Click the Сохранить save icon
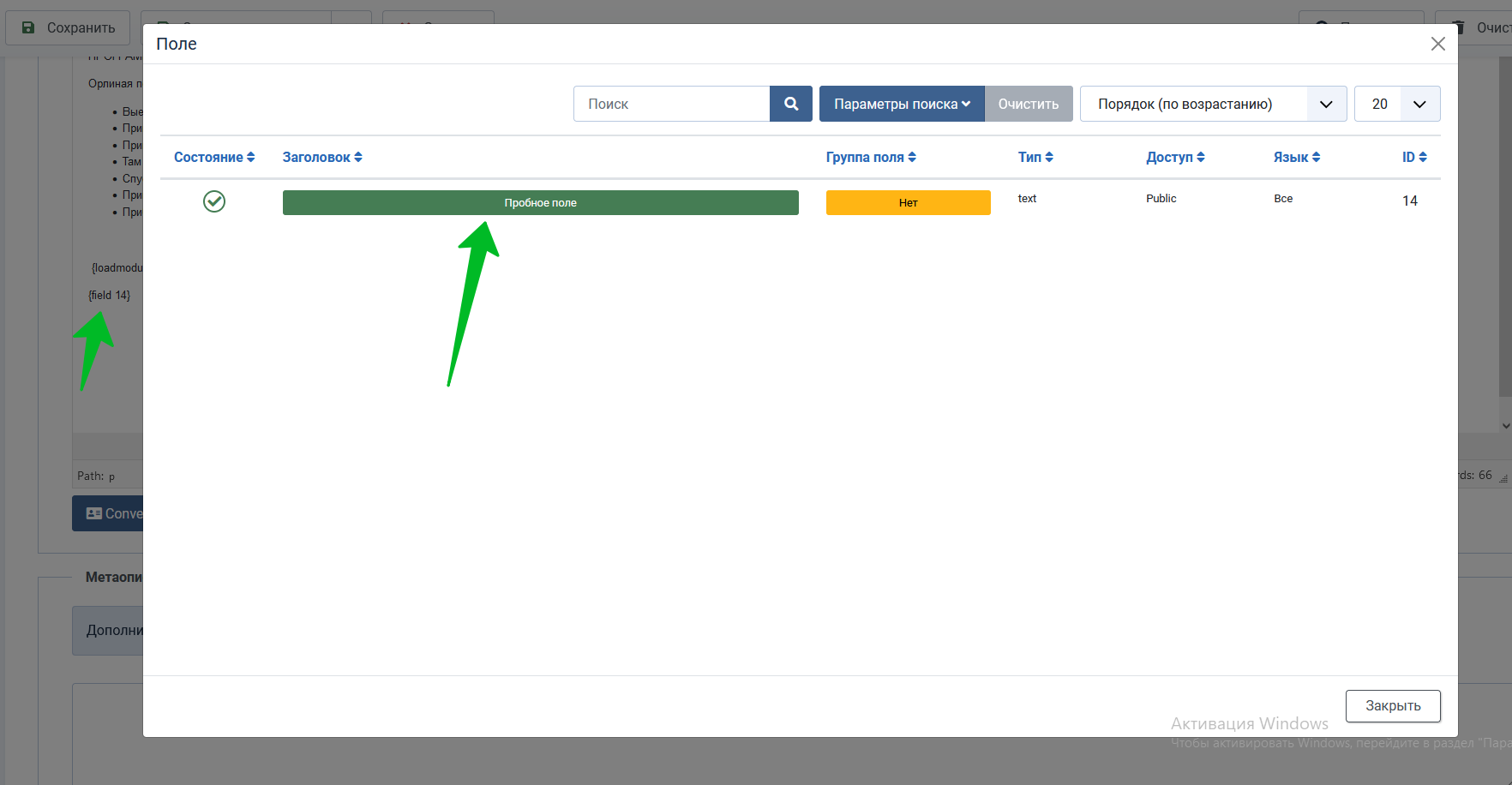The image size is (1512, 785). click(28, 27)
